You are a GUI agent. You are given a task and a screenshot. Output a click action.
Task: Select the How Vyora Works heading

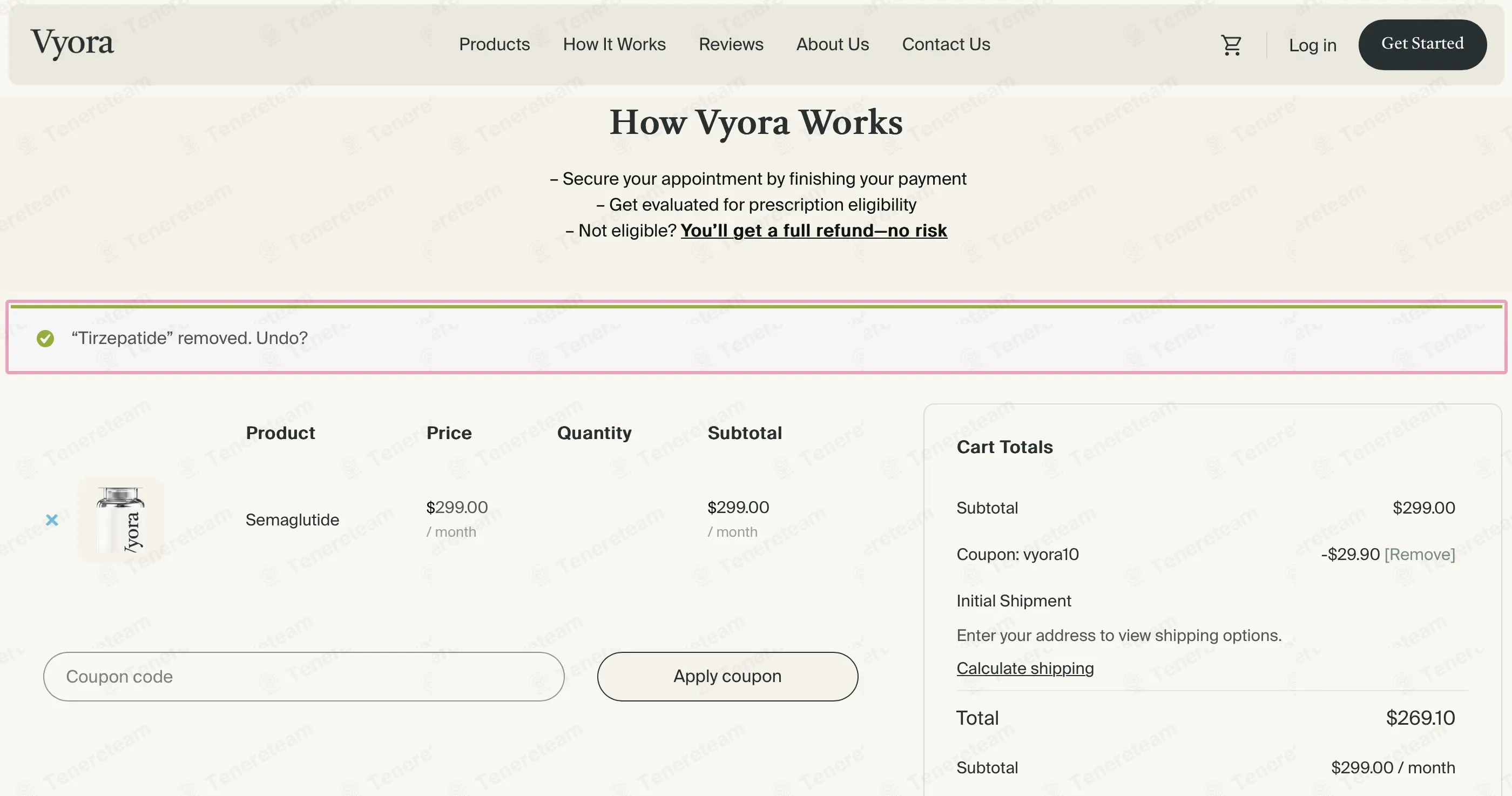(x=756, y=122)
